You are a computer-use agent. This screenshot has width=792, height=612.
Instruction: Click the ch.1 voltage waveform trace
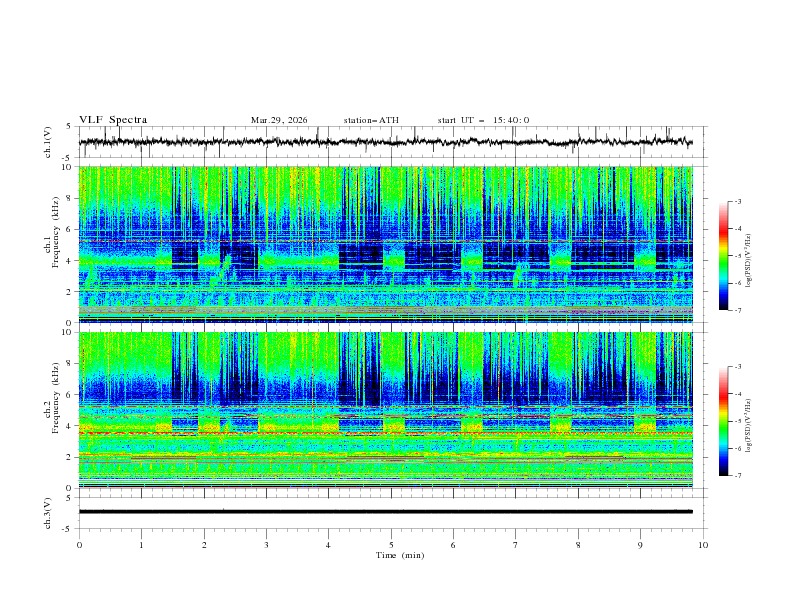[x=386, y=142]
